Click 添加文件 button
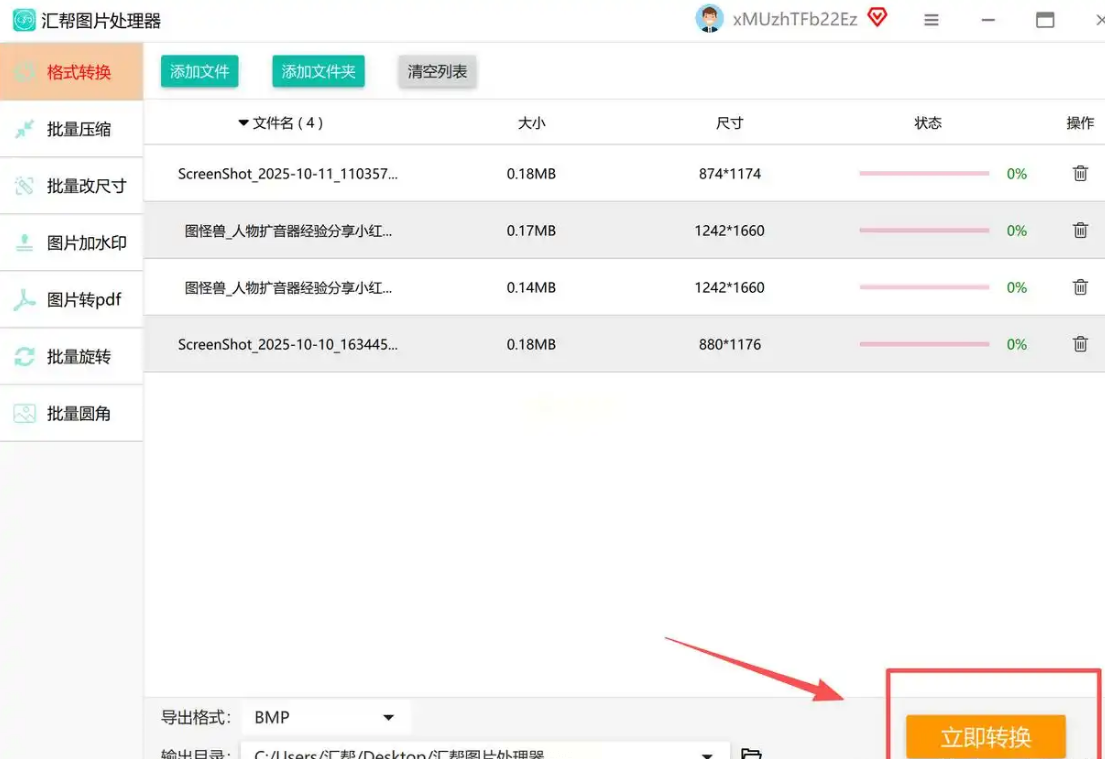 tap(199, 71)
